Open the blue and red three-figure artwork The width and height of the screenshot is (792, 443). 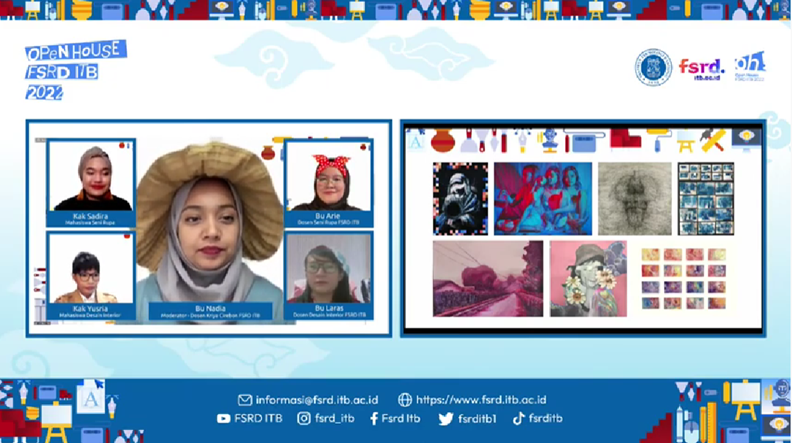tap(542, 198)
